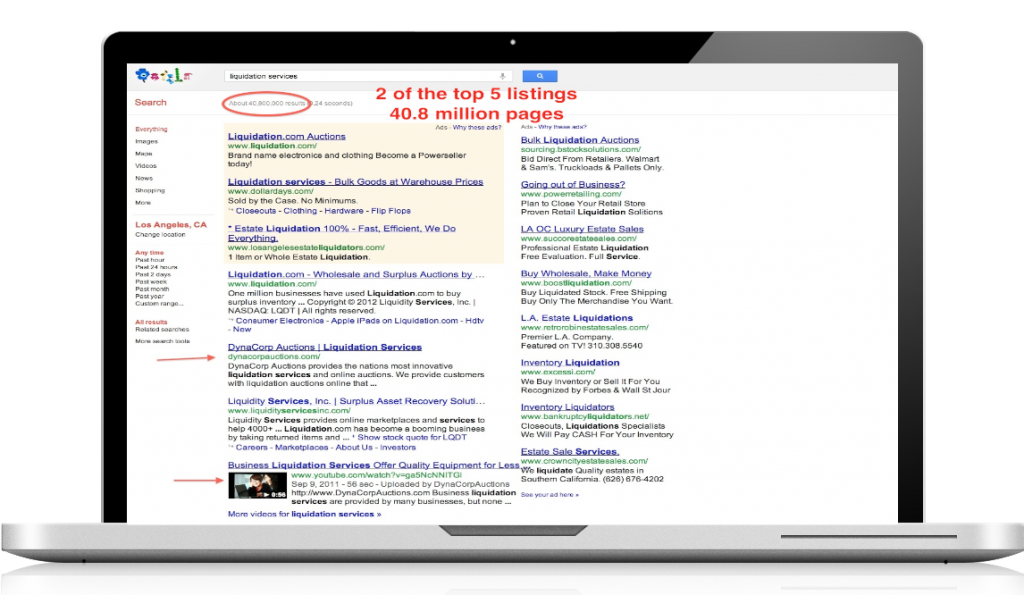Image resolution: width=1024 pixels, height=595 pixels.
Task: Click More videos for liquidation services
Action: [304, 515]
